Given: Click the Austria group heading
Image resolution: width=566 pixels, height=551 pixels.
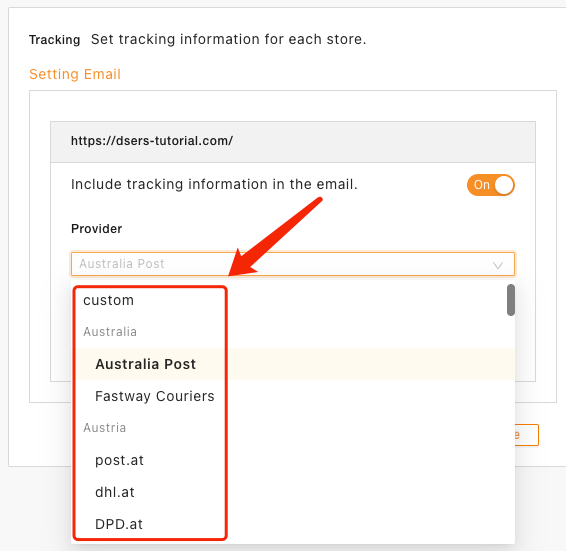Looking at the screenshot, I should point(105,428).
